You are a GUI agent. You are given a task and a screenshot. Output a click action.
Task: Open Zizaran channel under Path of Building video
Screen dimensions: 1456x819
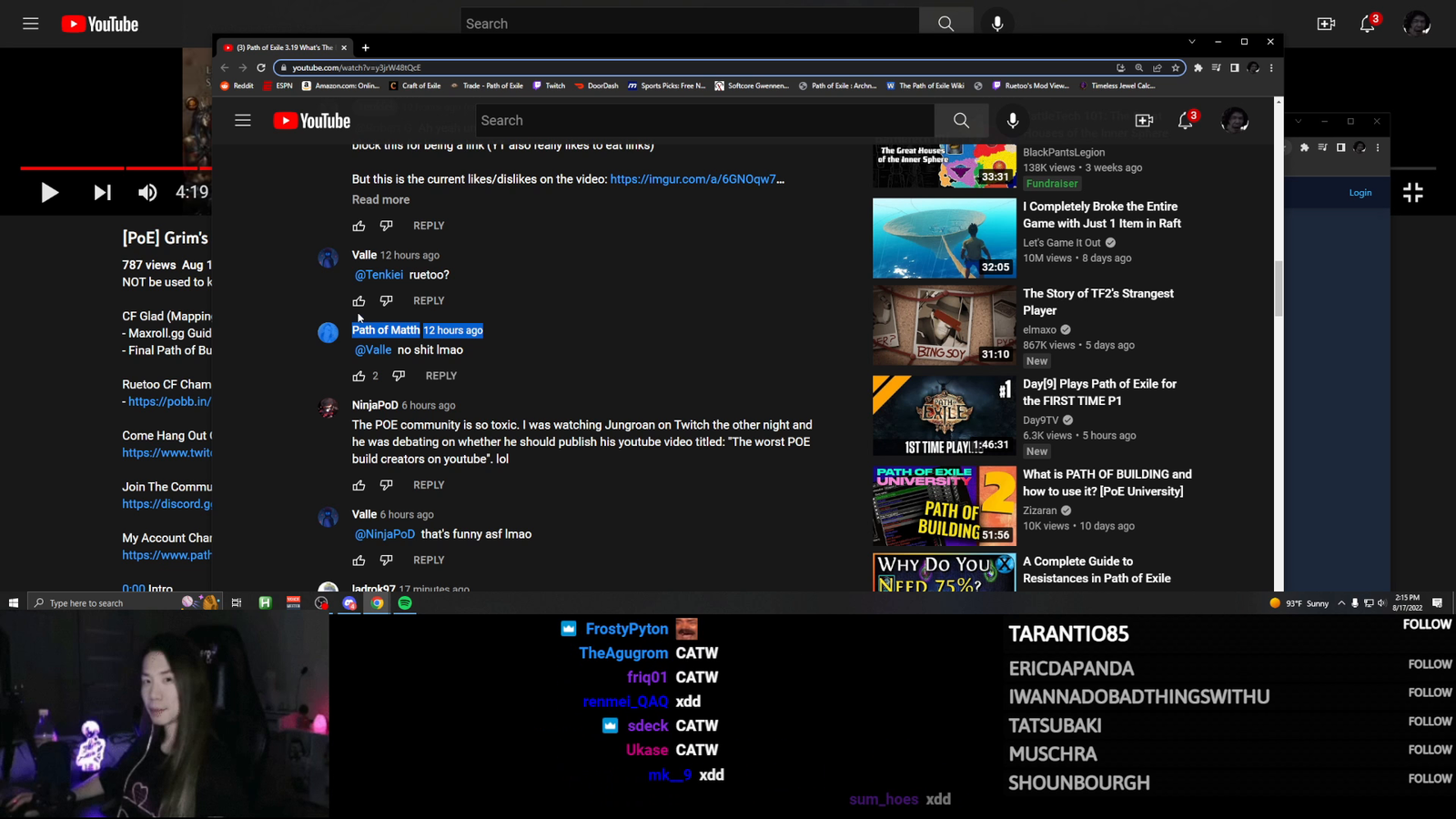coord(1040,511)
